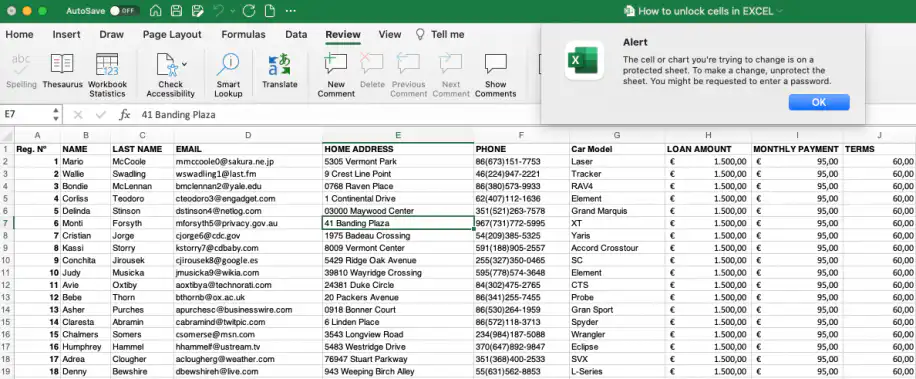Image resolution: width=916 pixels, height=379 pixels.
Task: Click the cancel X in formula bar
Action: [x=78, y=115]
